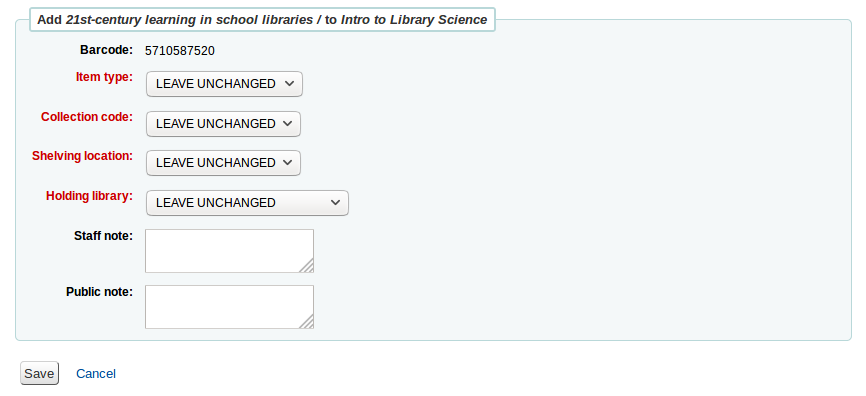The height and width of the screenshot is (396, 866).
Task: Save the course reserve item
Action: point(39,373)
